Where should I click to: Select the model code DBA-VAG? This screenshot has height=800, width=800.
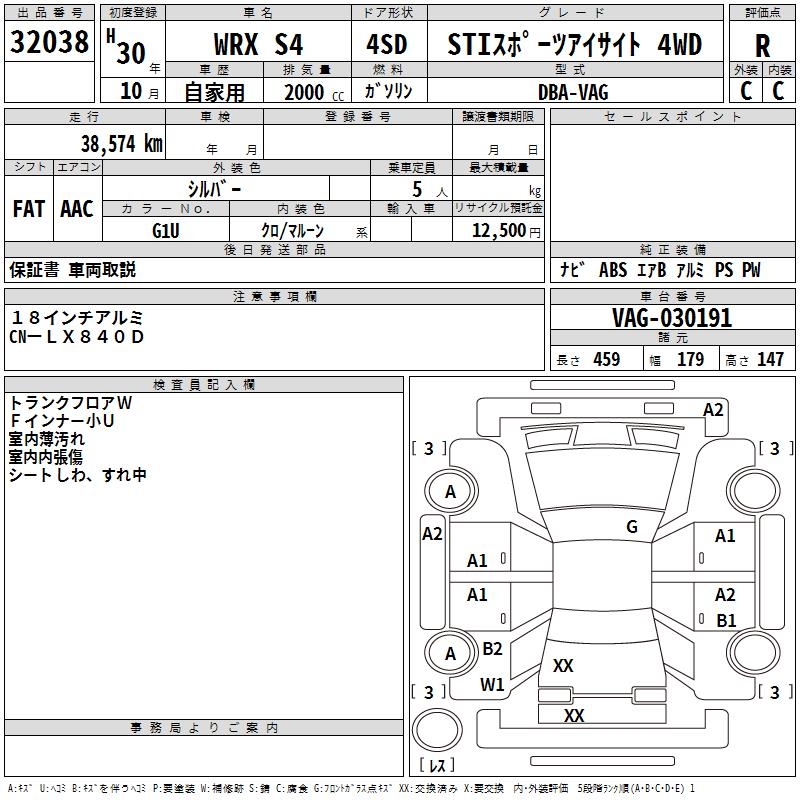click(x=573, y=92)
